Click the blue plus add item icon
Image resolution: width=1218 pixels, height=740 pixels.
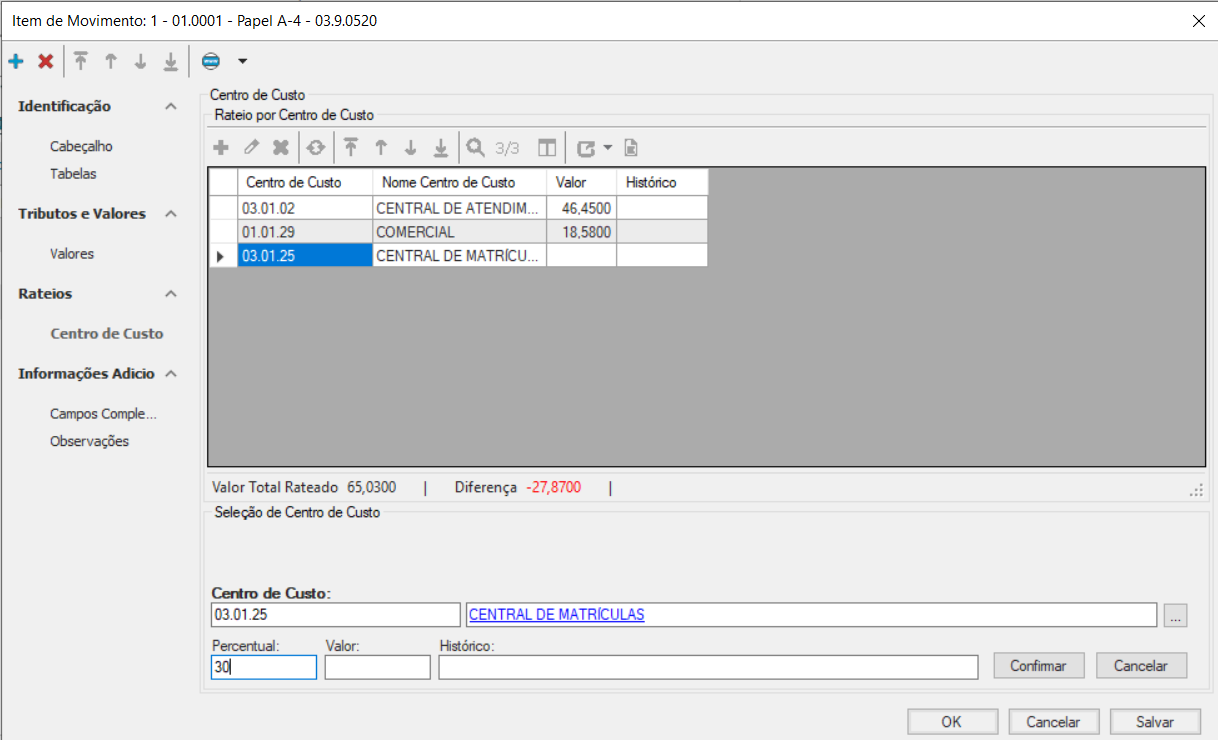16,62
